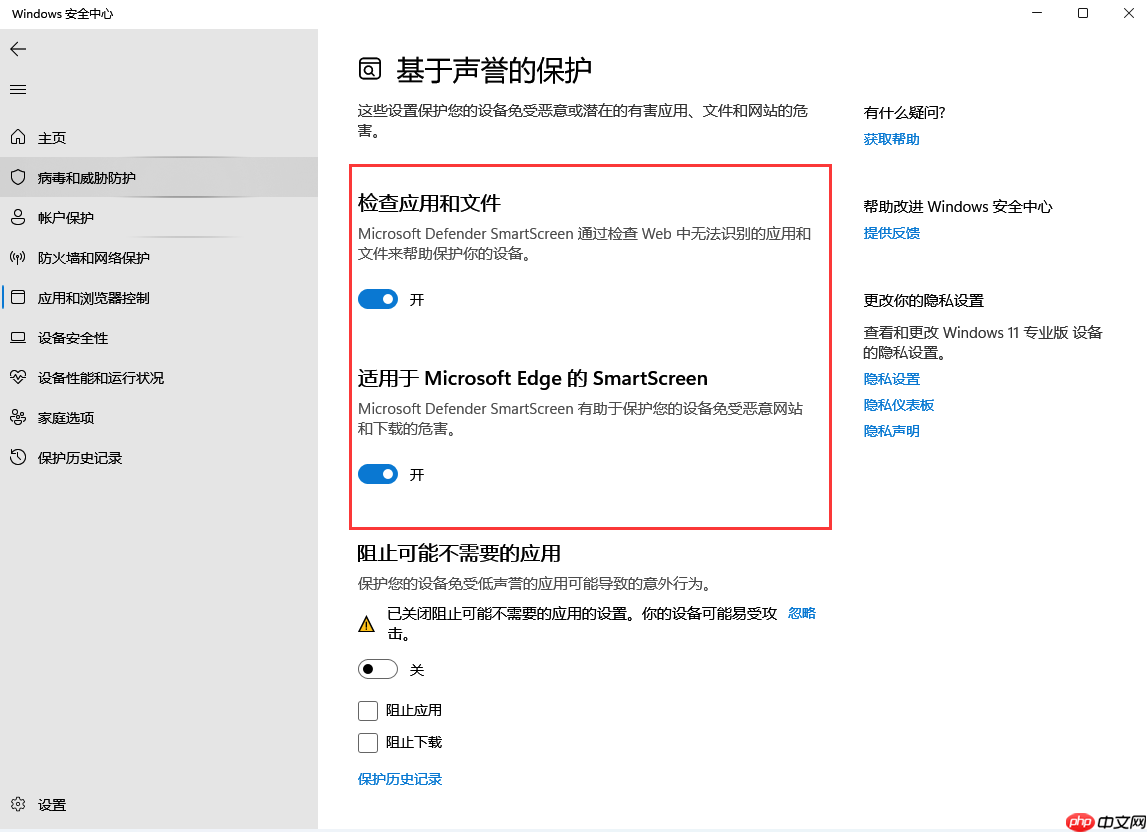Click the 忽略 link in the warning
The width and height of the screenshot is (1147, 832).
pyautogui.click(x=801, y=612)
